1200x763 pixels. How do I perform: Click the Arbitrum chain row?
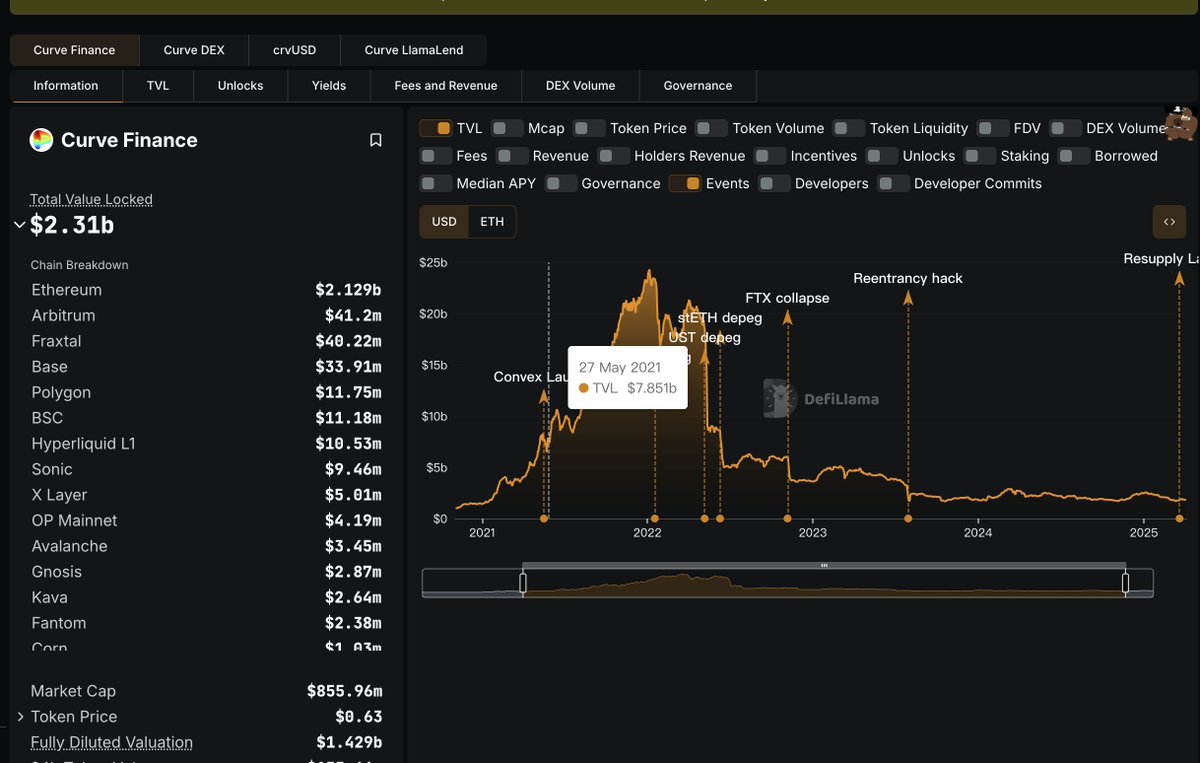206,315
